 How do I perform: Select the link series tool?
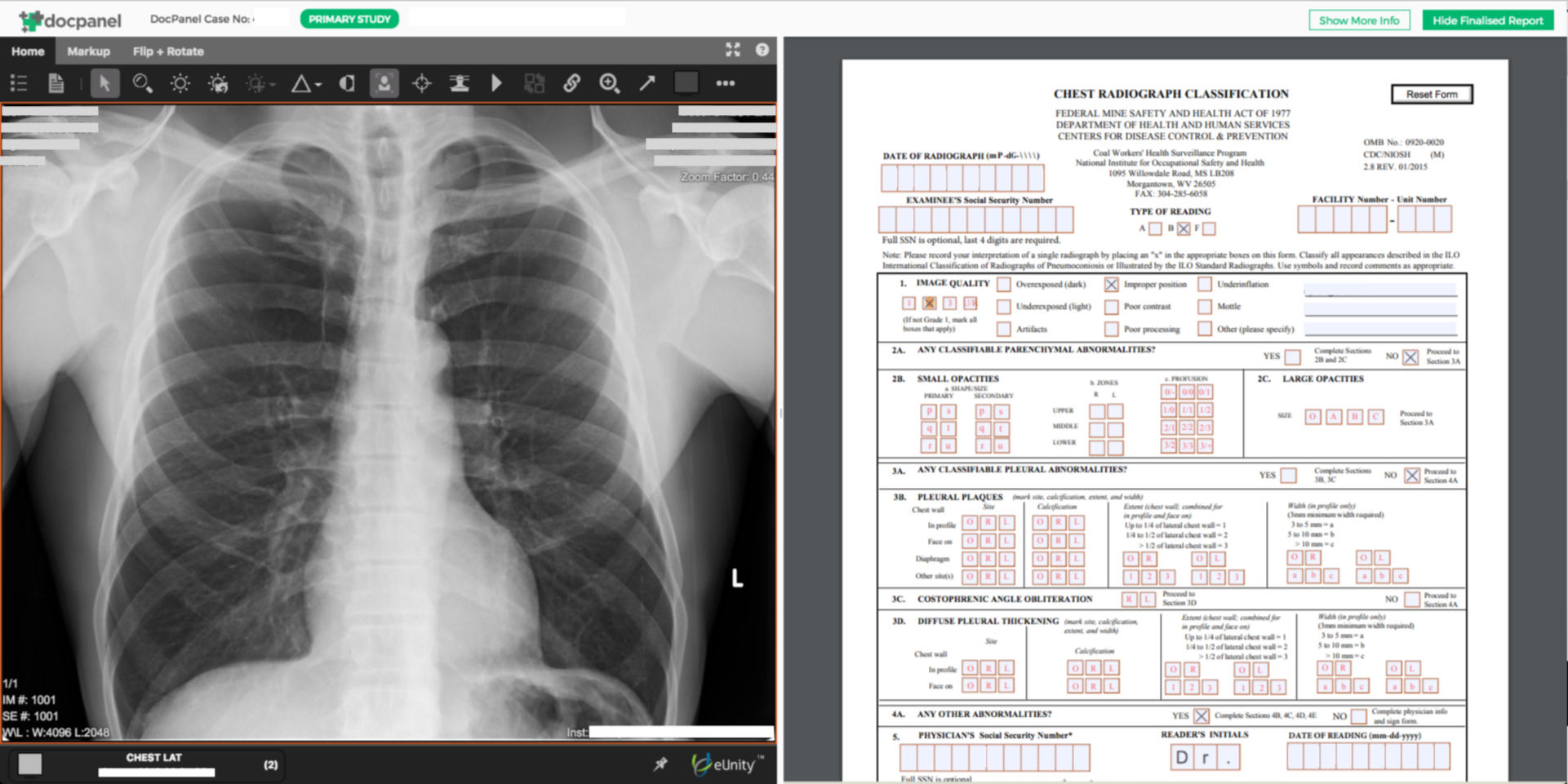point(571,82)
